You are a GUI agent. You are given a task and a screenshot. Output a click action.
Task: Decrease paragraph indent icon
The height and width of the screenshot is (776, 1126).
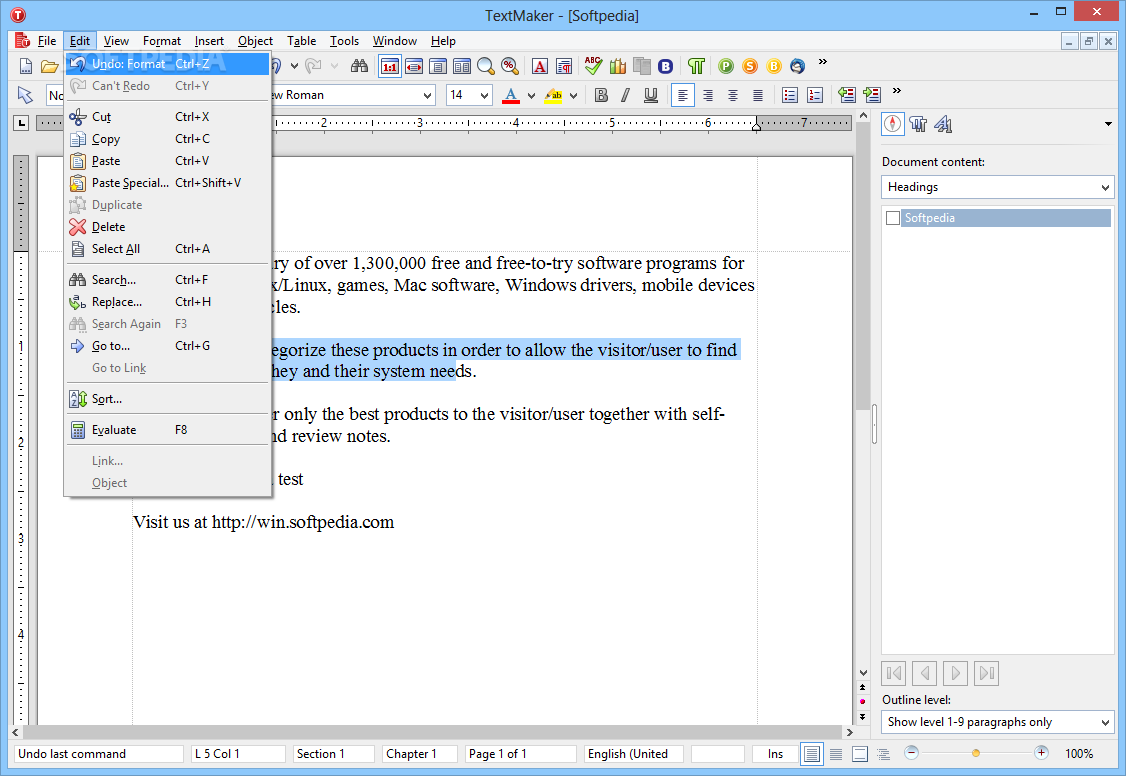(847, 95)
